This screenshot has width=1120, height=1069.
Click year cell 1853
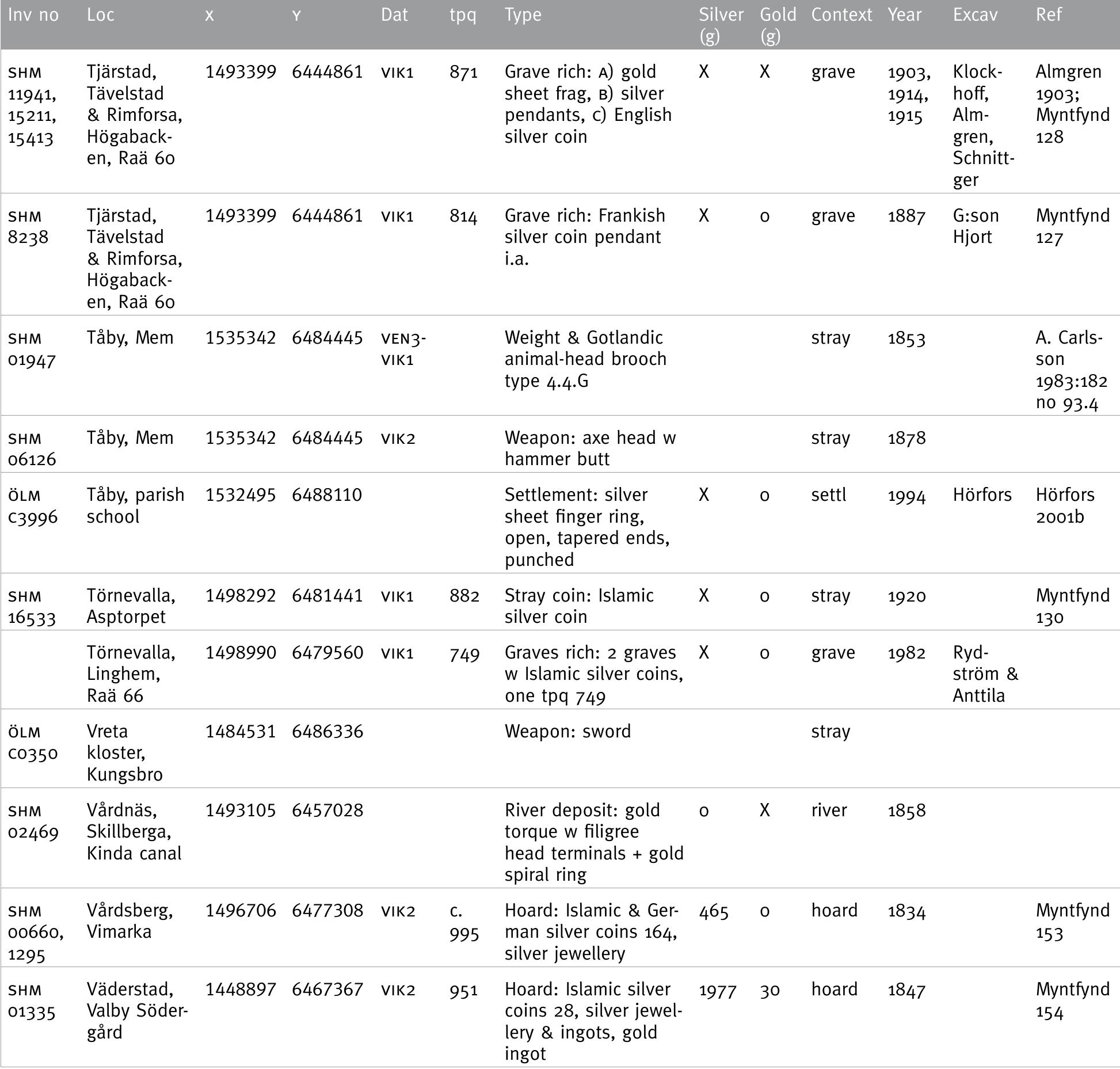tap(906, 338)
